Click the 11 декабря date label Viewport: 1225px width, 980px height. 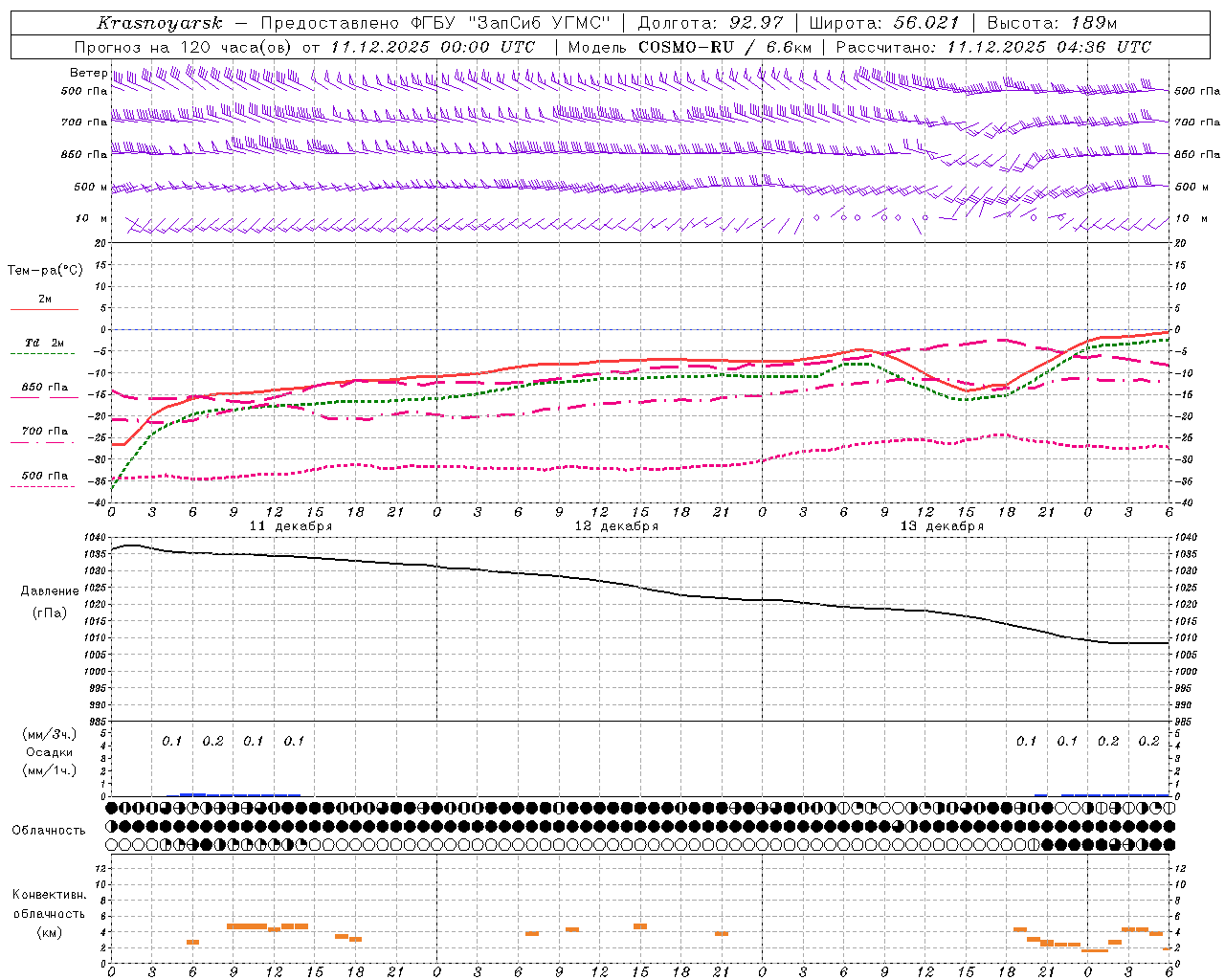(x=291, y=526)
